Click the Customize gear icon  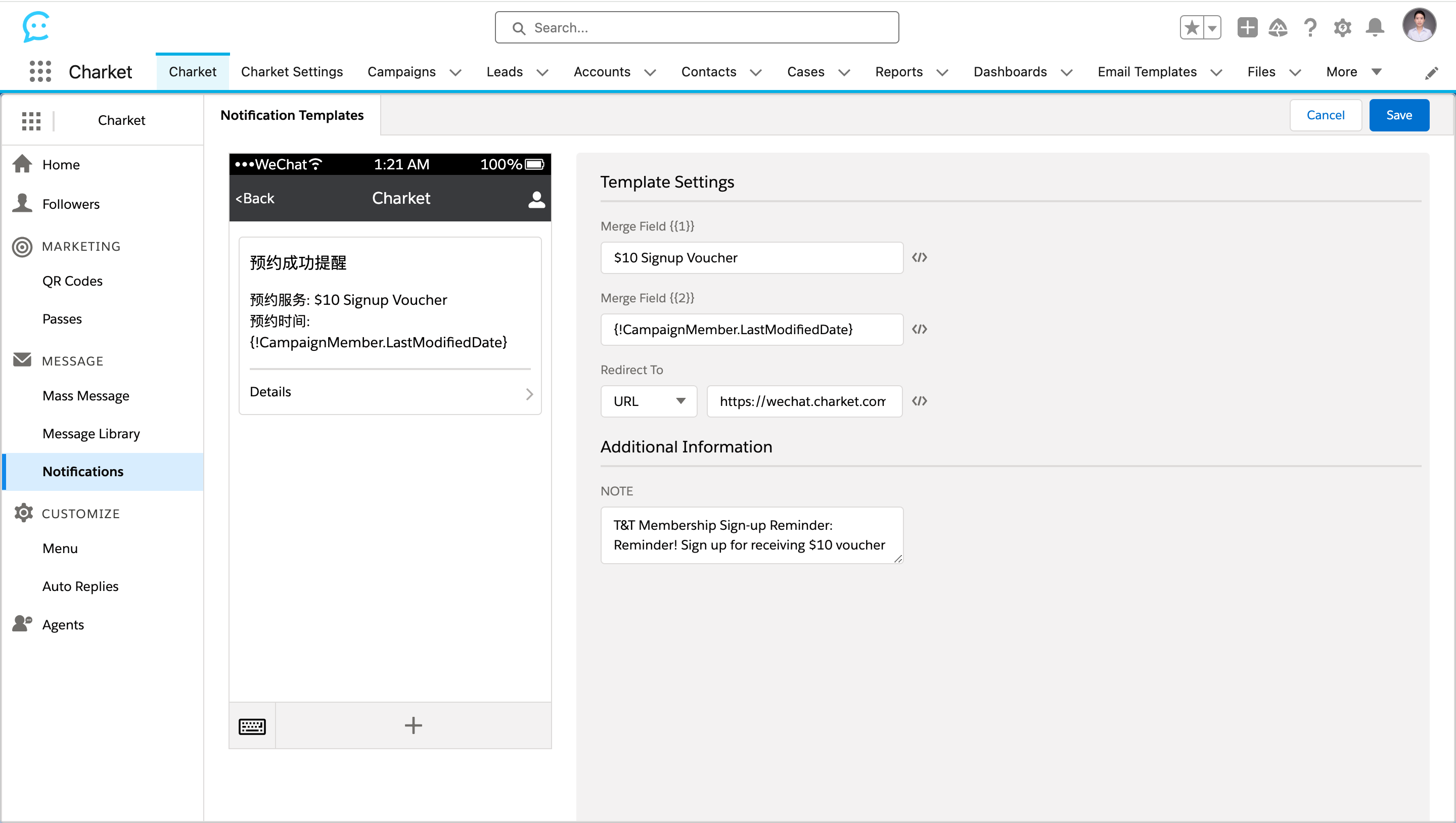point(23,513)
